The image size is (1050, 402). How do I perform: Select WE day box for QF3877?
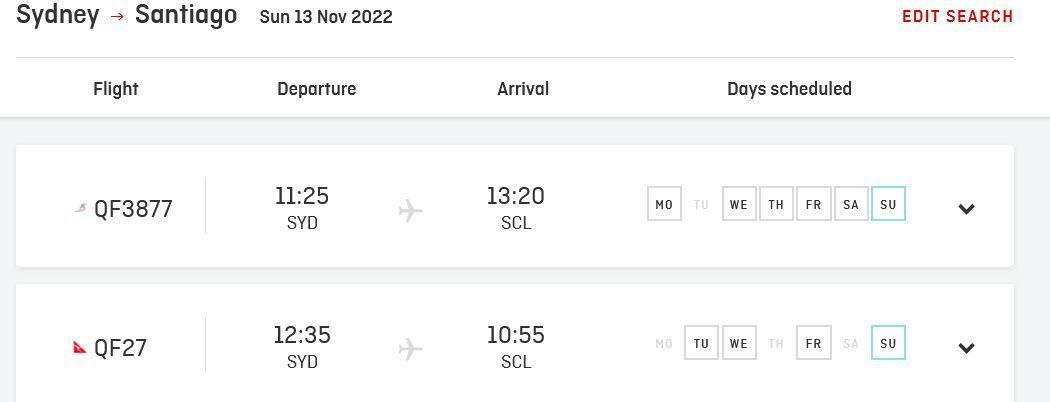tap(739, 204)
